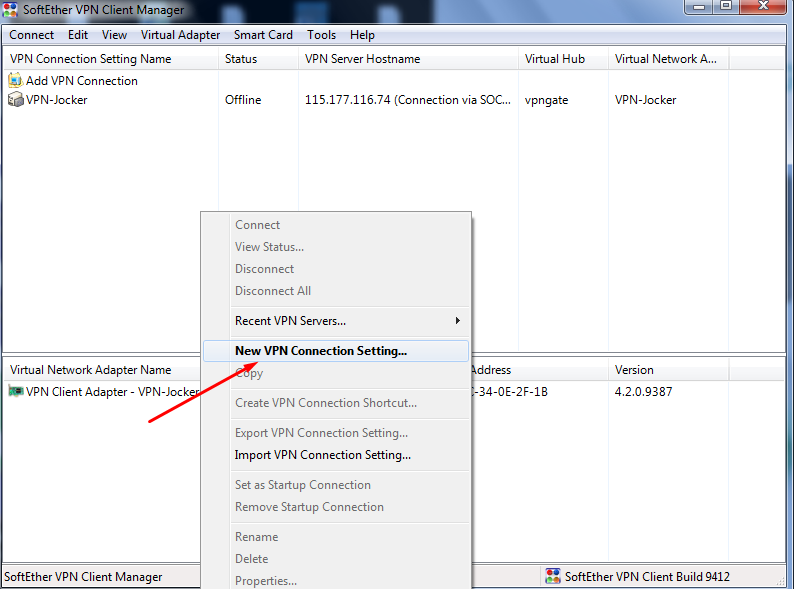
Task: Click VPN-Jocker in Virtual Network Adapter column
Action: (646, 100)
